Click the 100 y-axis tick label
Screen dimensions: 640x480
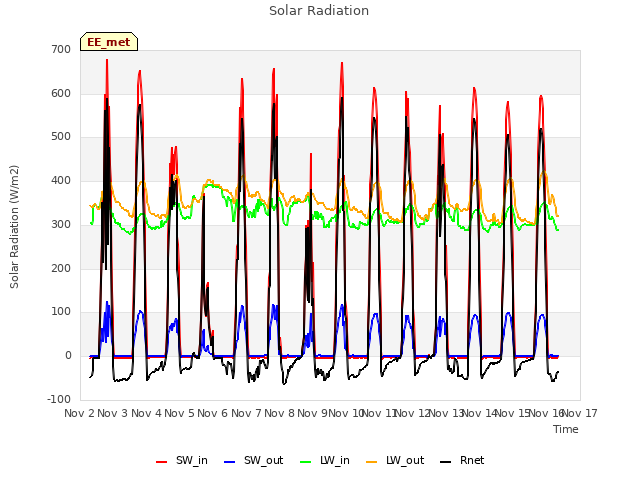[x=61, y=312]
